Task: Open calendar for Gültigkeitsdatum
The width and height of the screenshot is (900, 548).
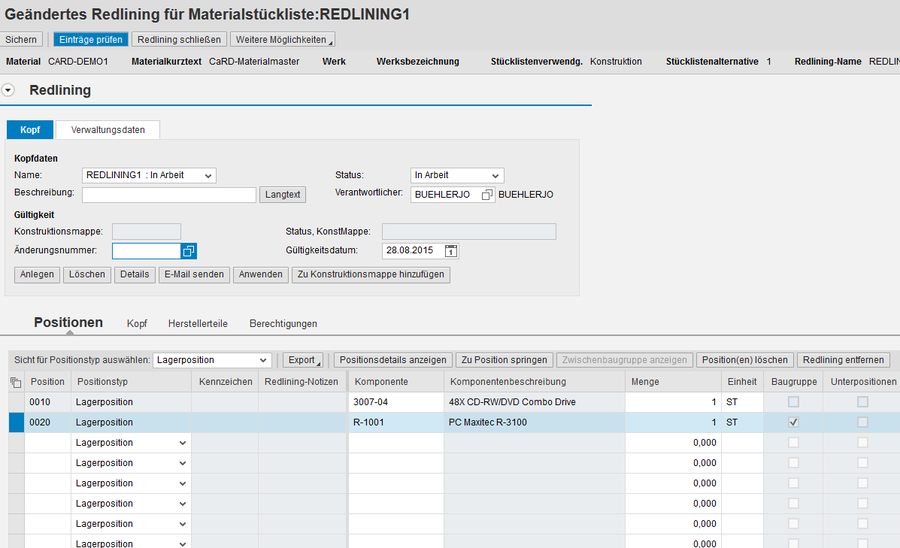Action: click(x=451, y=251)
